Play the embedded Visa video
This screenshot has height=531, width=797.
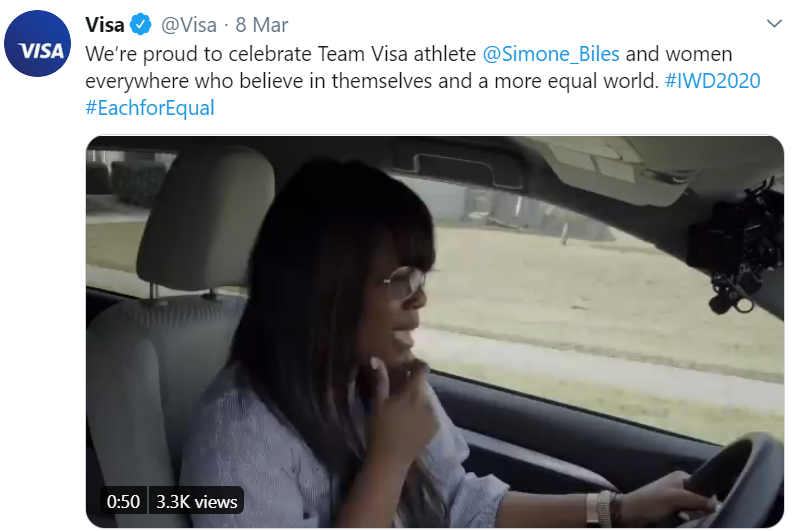click(x=435, y=331)
